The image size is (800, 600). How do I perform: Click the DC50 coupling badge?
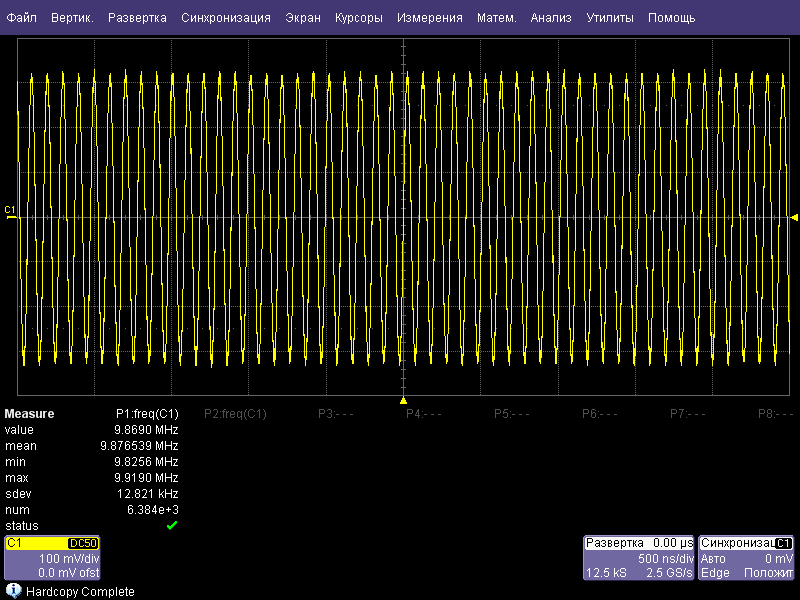coord(81,543)
